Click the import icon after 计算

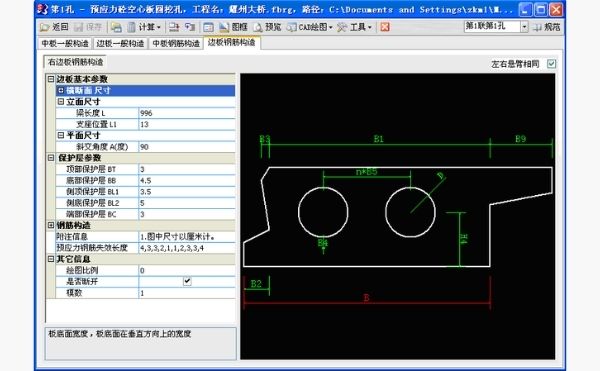tap(174, 27)
